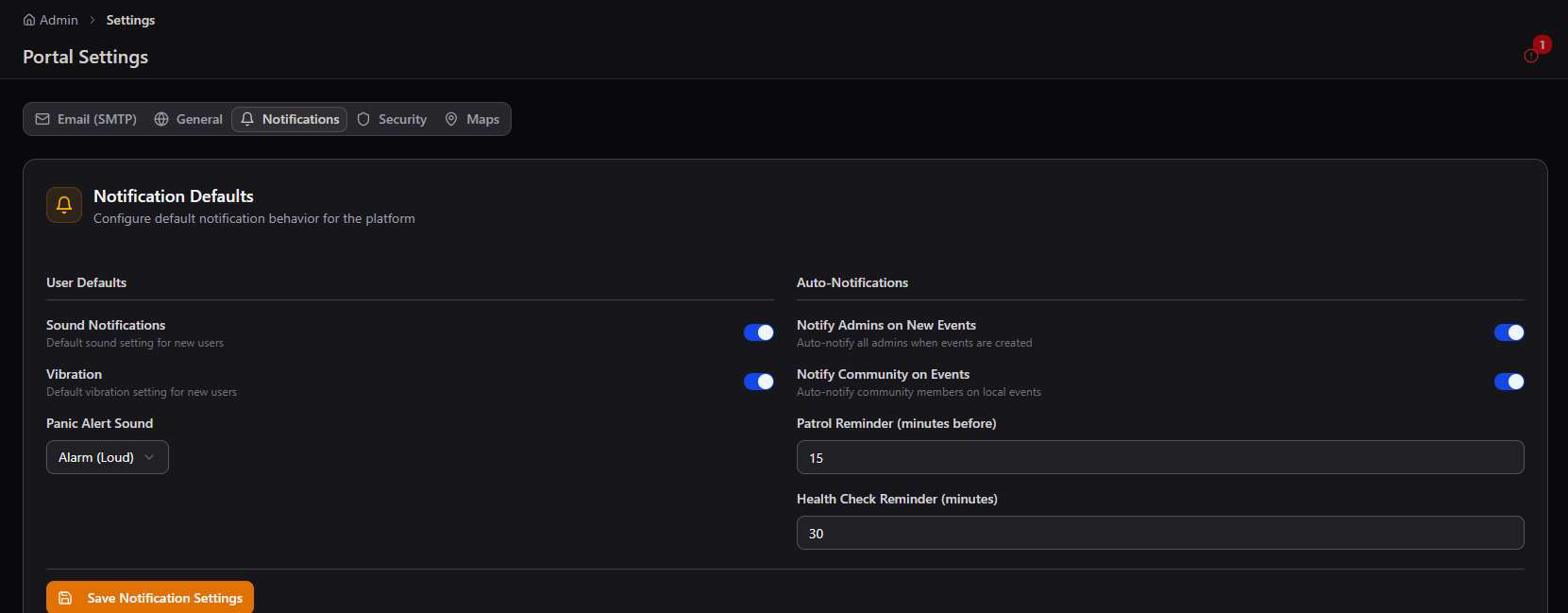Click the Portal Settings heading
Viewport: 1568px width, 613px height.
[x=86, y=57]
